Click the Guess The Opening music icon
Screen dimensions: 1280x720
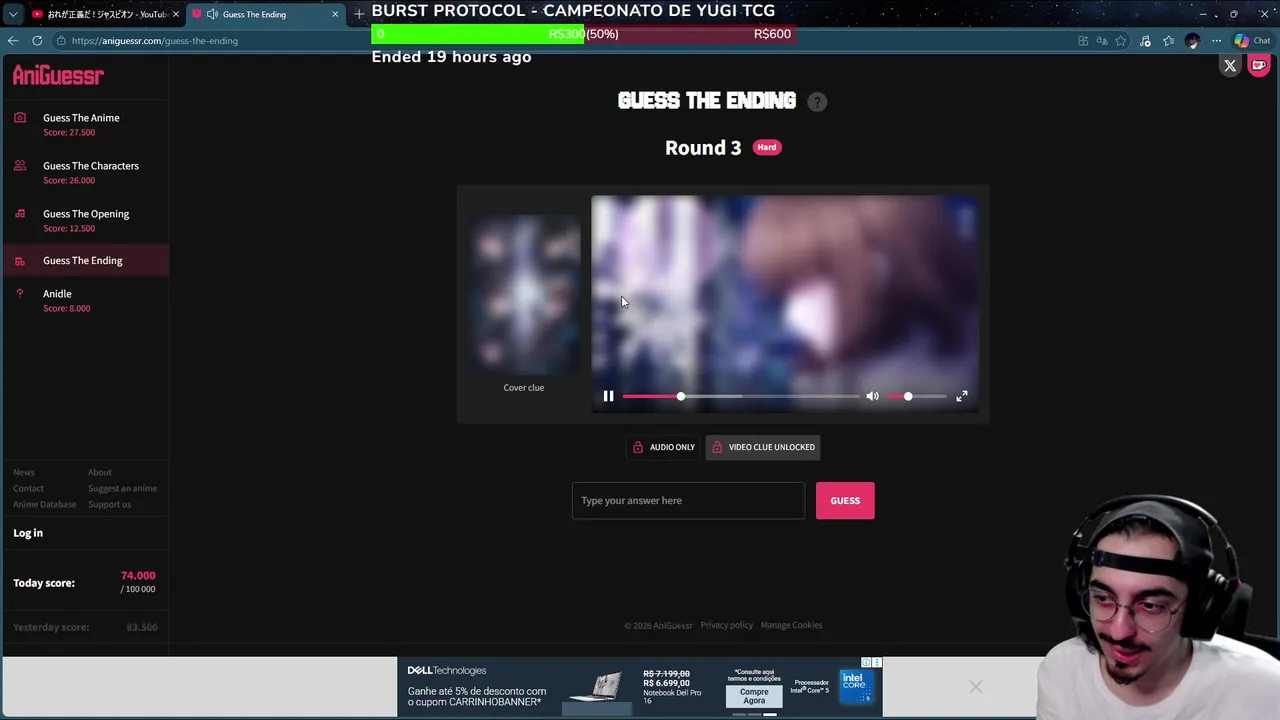click(x=20, y=214)
